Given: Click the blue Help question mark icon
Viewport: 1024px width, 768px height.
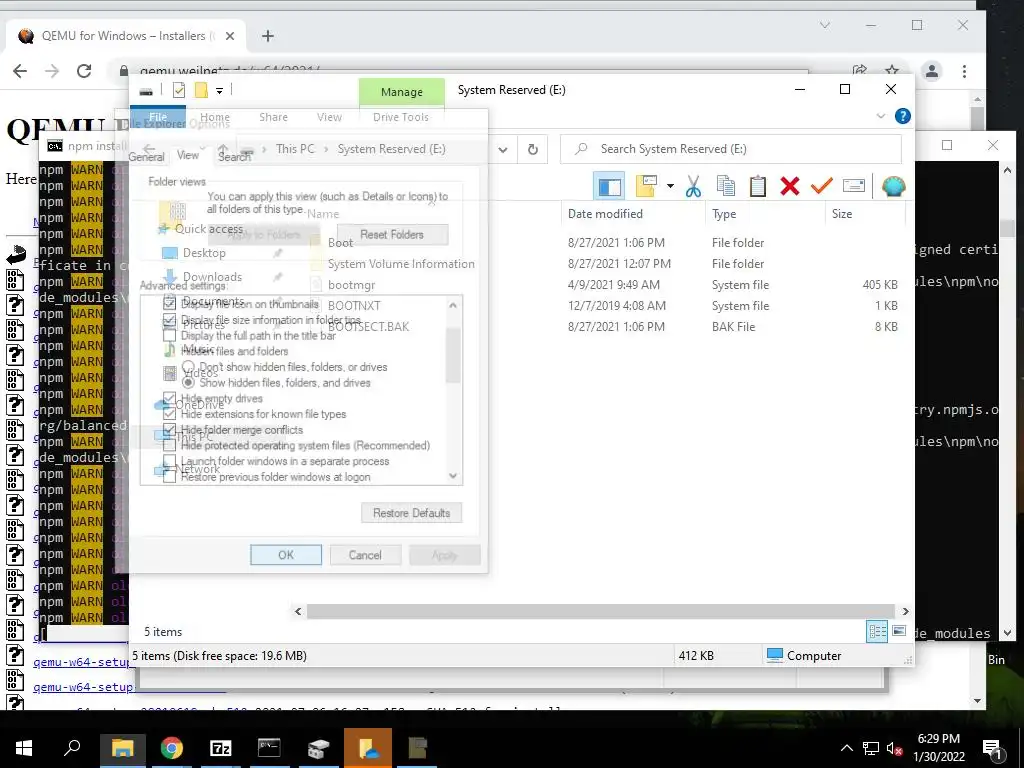Looking at the screenshot, I should coord(903,116).
